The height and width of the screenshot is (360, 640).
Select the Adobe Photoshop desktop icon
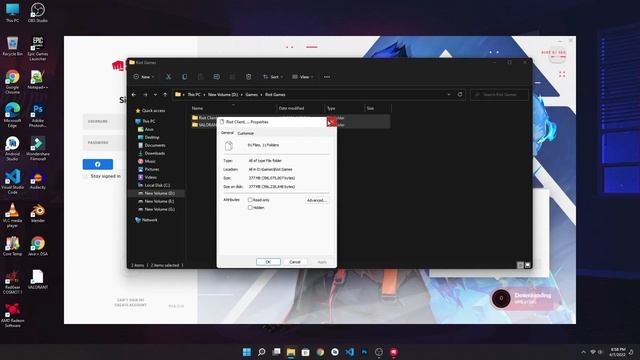pyautogui.click(x=38, y=115)
